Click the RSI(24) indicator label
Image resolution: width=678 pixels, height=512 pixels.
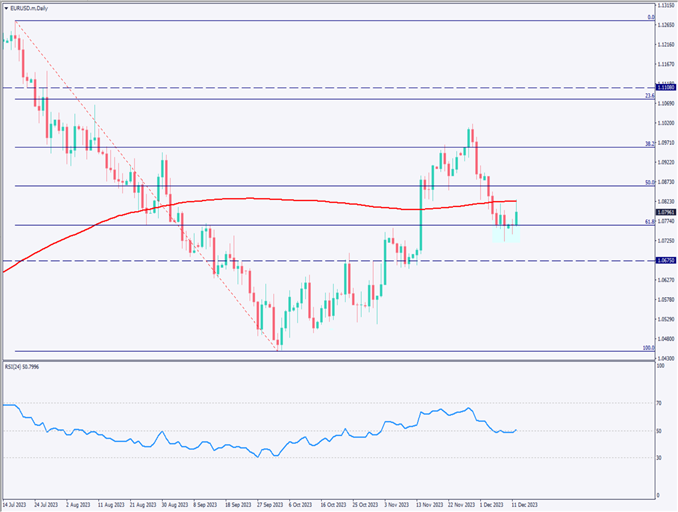24,366
